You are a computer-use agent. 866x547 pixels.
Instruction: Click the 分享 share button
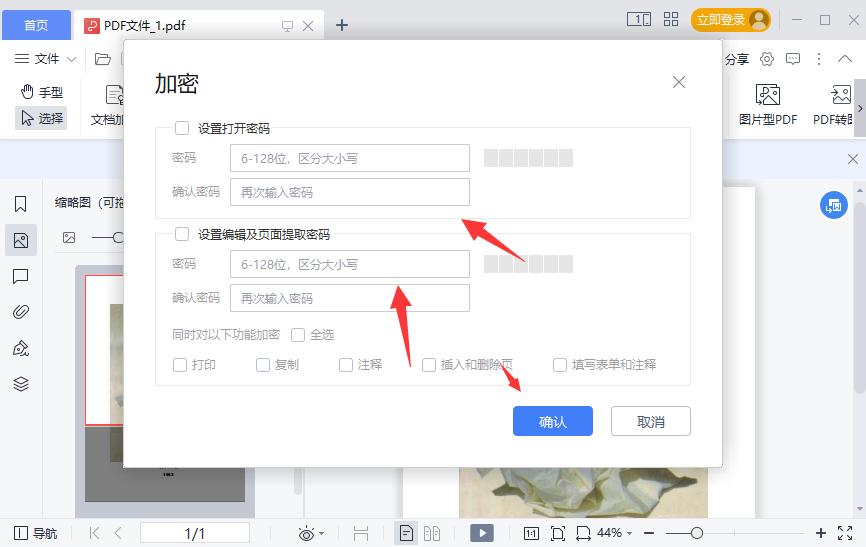coord(736,59)
